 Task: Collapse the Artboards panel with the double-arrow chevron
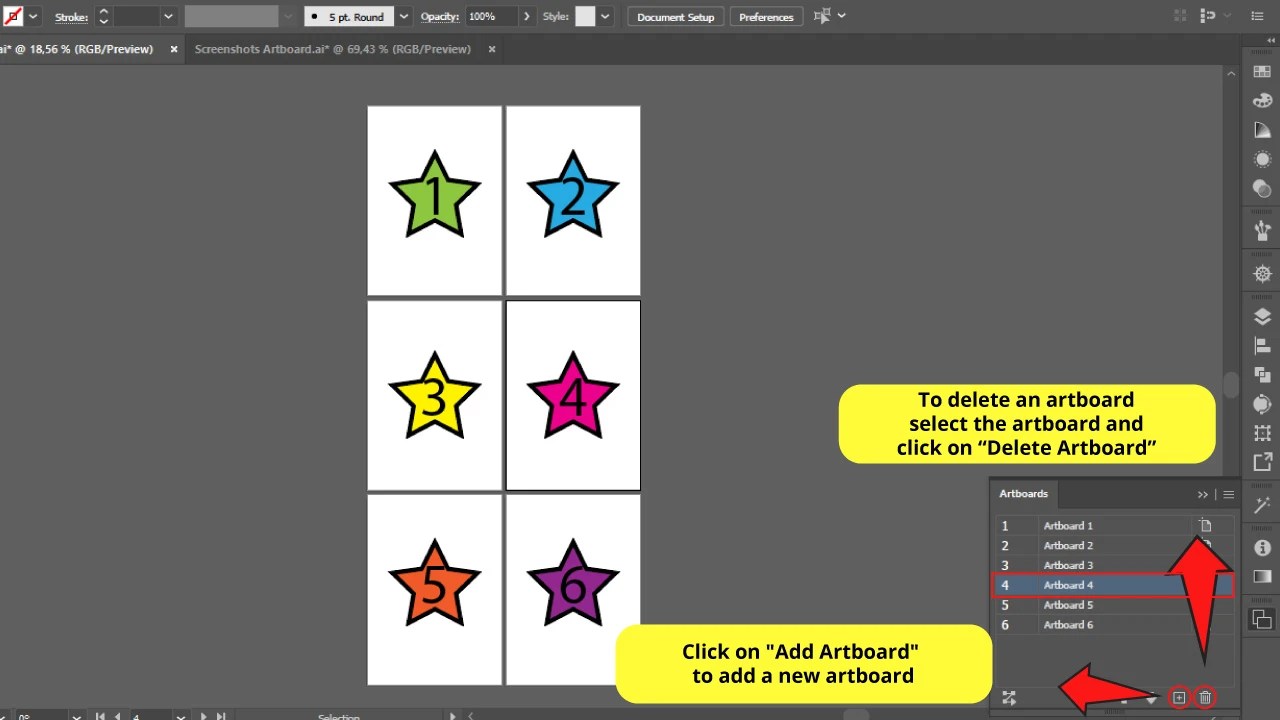pos(1203,493)
